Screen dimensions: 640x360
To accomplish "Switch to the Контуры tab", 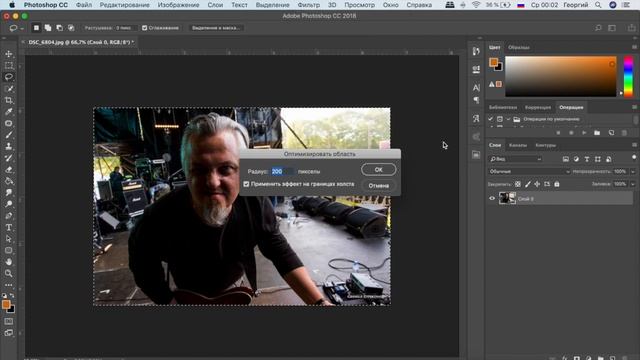I will click(x=545, y=145).
